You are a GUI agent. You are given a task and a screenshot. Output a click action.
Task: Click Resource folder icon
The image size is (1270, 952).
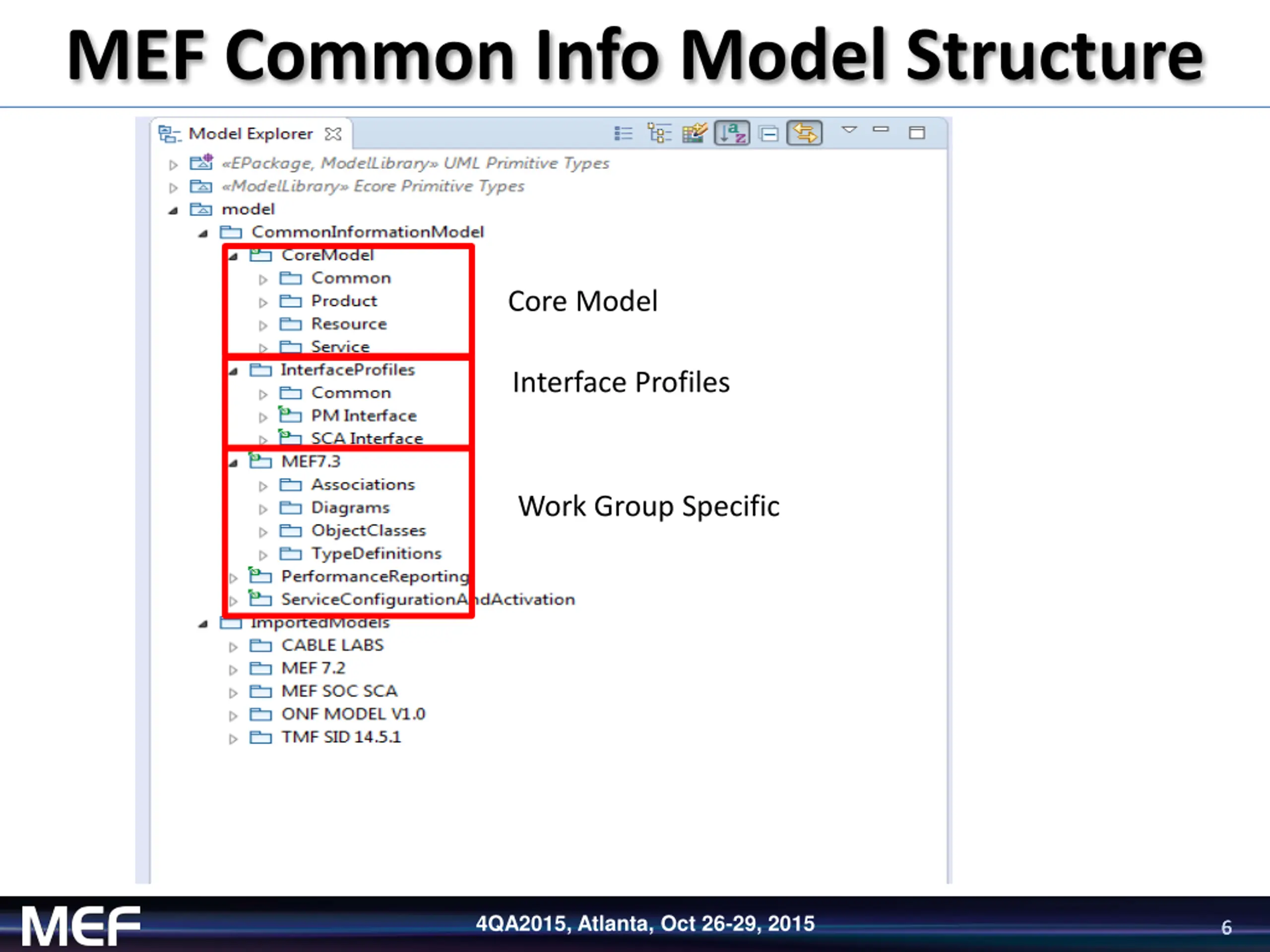(x=291, y=324)
